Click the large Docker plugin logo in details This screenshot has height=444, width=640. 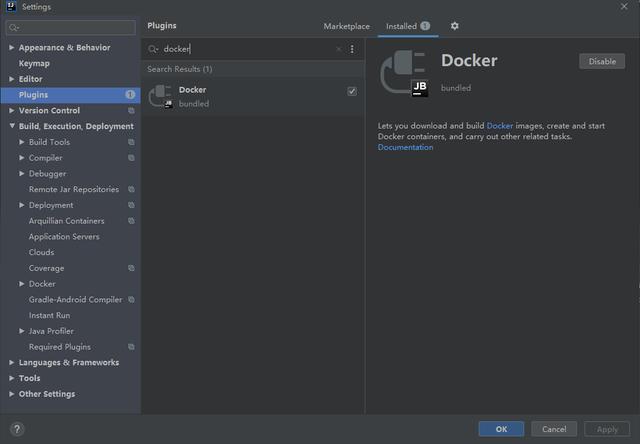tap(404, 73)
